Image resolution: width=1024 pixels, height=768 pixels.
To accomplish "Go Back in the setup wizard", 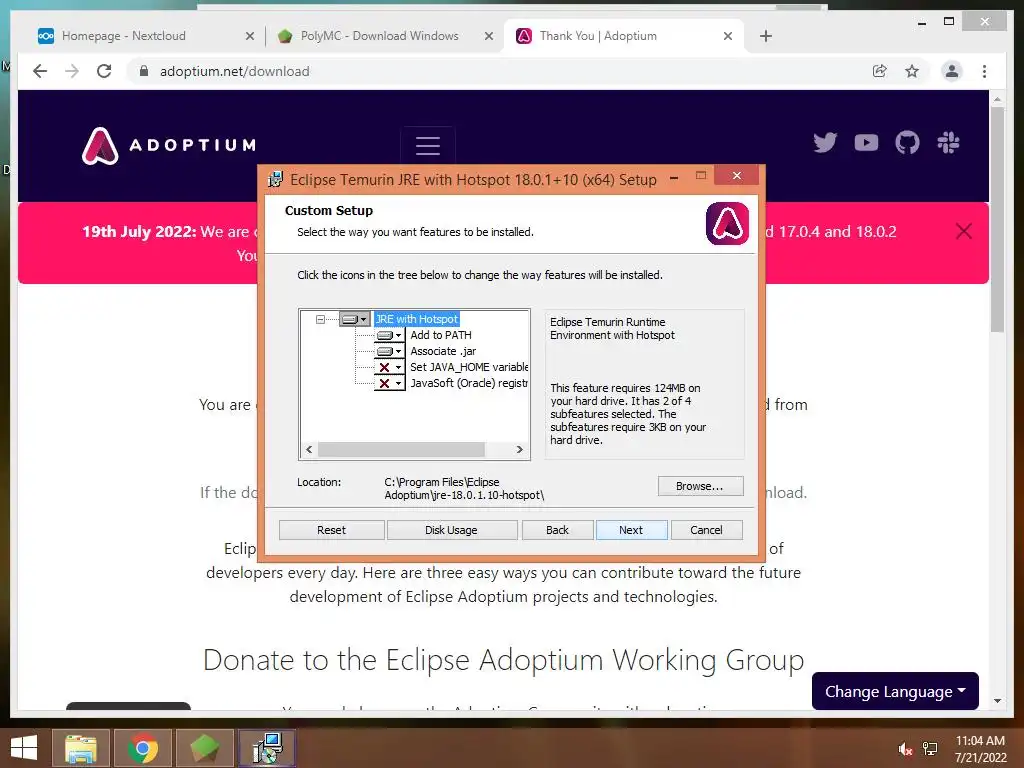I will (557, 530).
